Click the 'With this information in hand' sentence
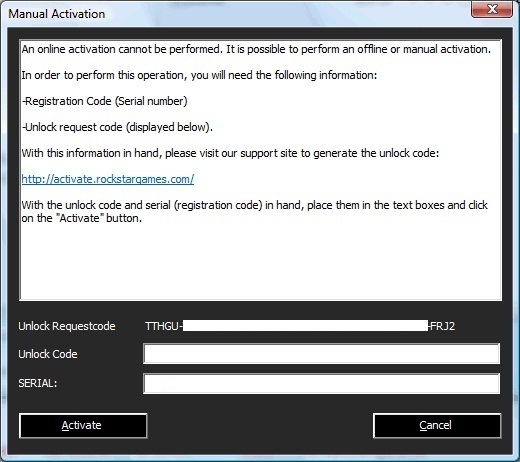Image resolution: width=520 pixels, height=462 pixels. [230, 153]
